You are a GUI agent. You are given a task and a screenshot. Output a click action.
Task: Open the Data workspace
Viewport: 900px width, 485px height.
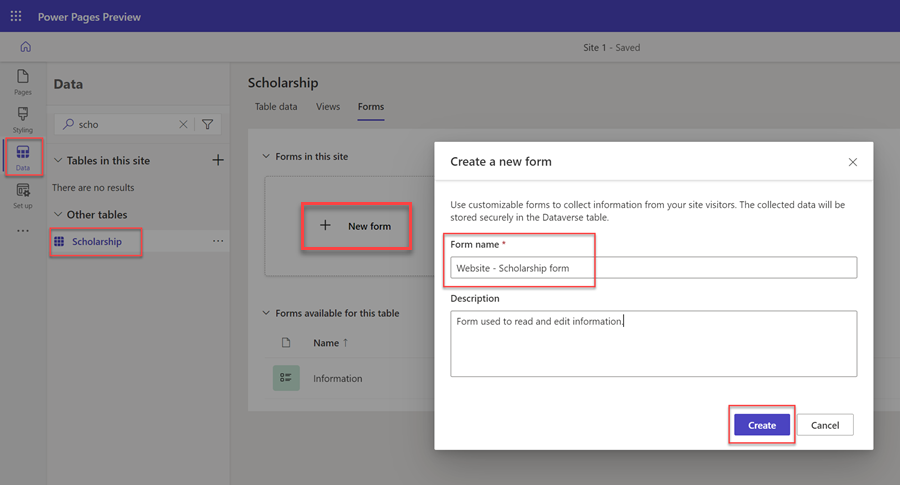pyautogui.click(x=23, y=157)
